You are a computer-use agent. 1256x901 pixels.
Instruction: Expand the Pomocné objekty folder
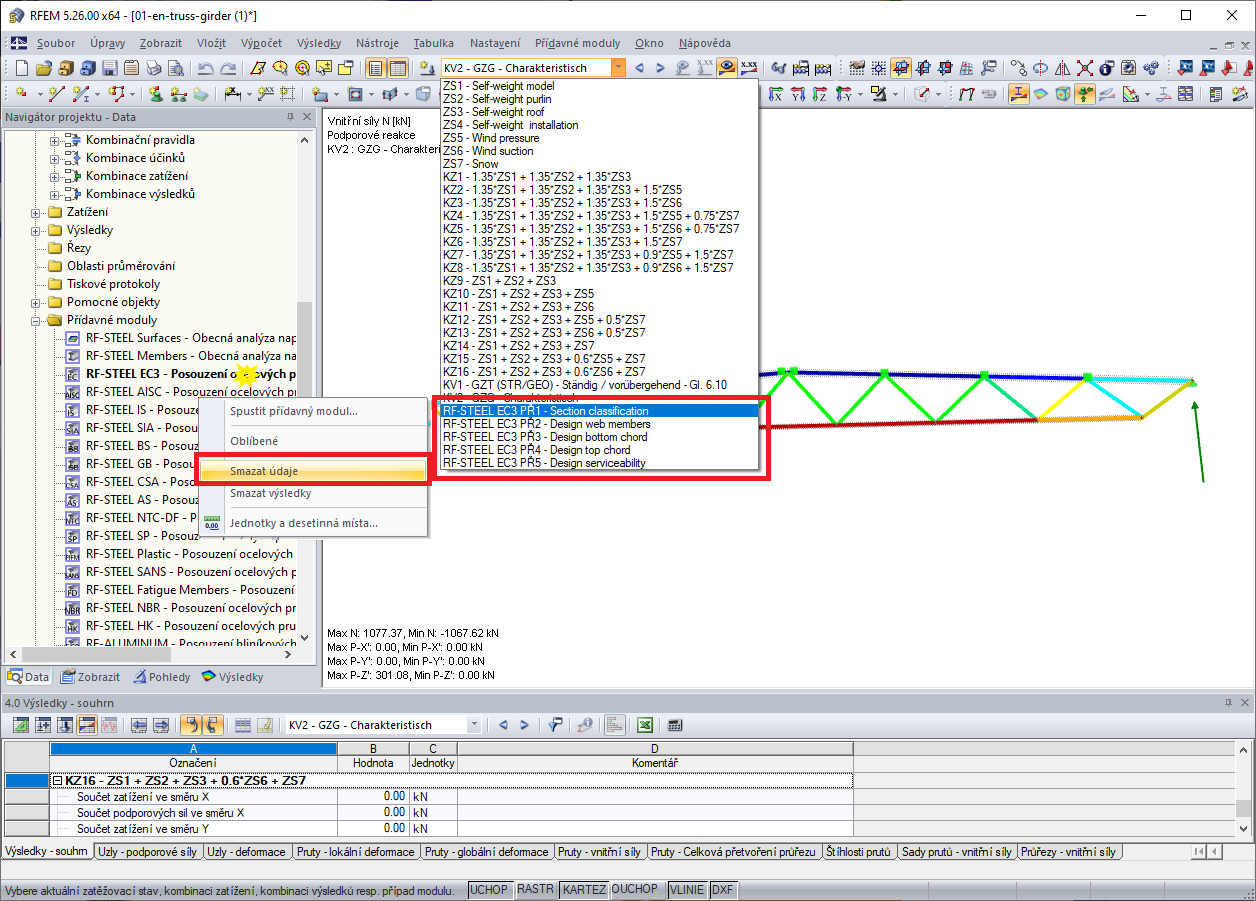[37, 302]
